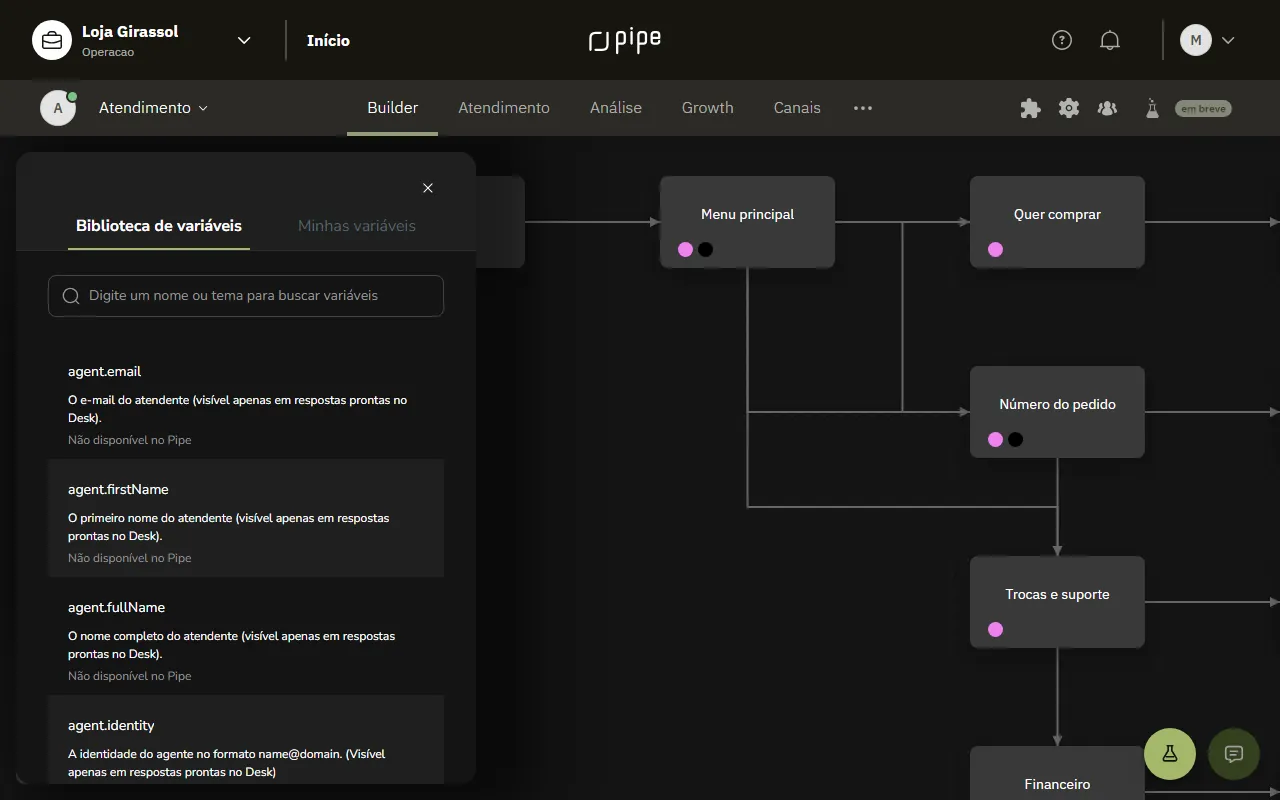The width and height of the screenshot is (1280, 800).
Task: Select the agent.fullName variable
Action: 246,636
